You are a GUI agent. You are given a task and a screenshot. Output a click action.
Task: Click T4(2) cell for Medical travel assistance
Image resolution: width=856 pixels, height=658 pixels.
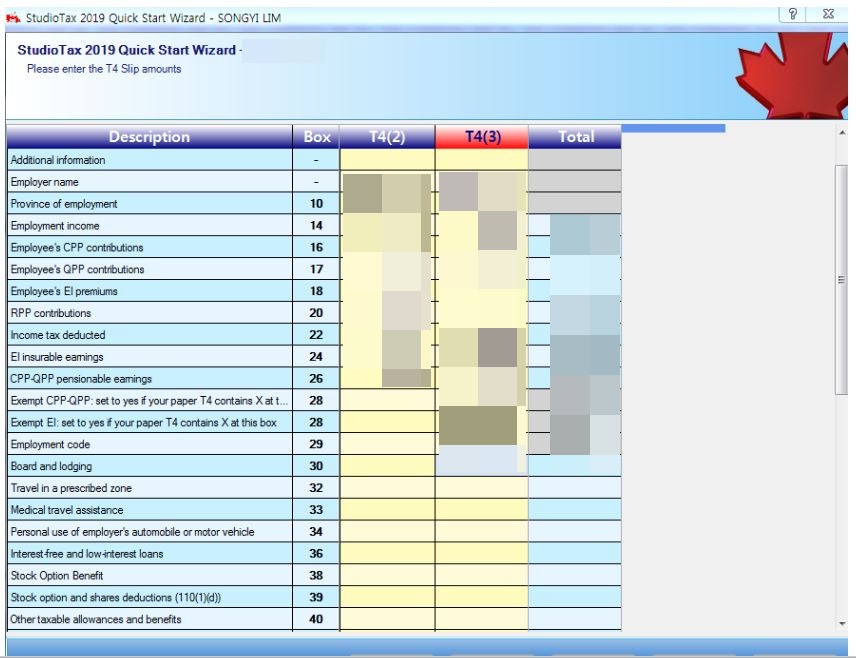pyautogui.click(x=387, y=509)
